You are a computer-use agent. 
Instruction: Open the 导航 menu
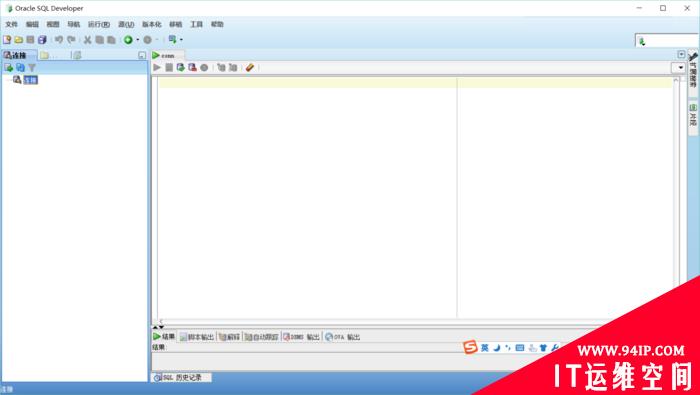click(74, 24)
